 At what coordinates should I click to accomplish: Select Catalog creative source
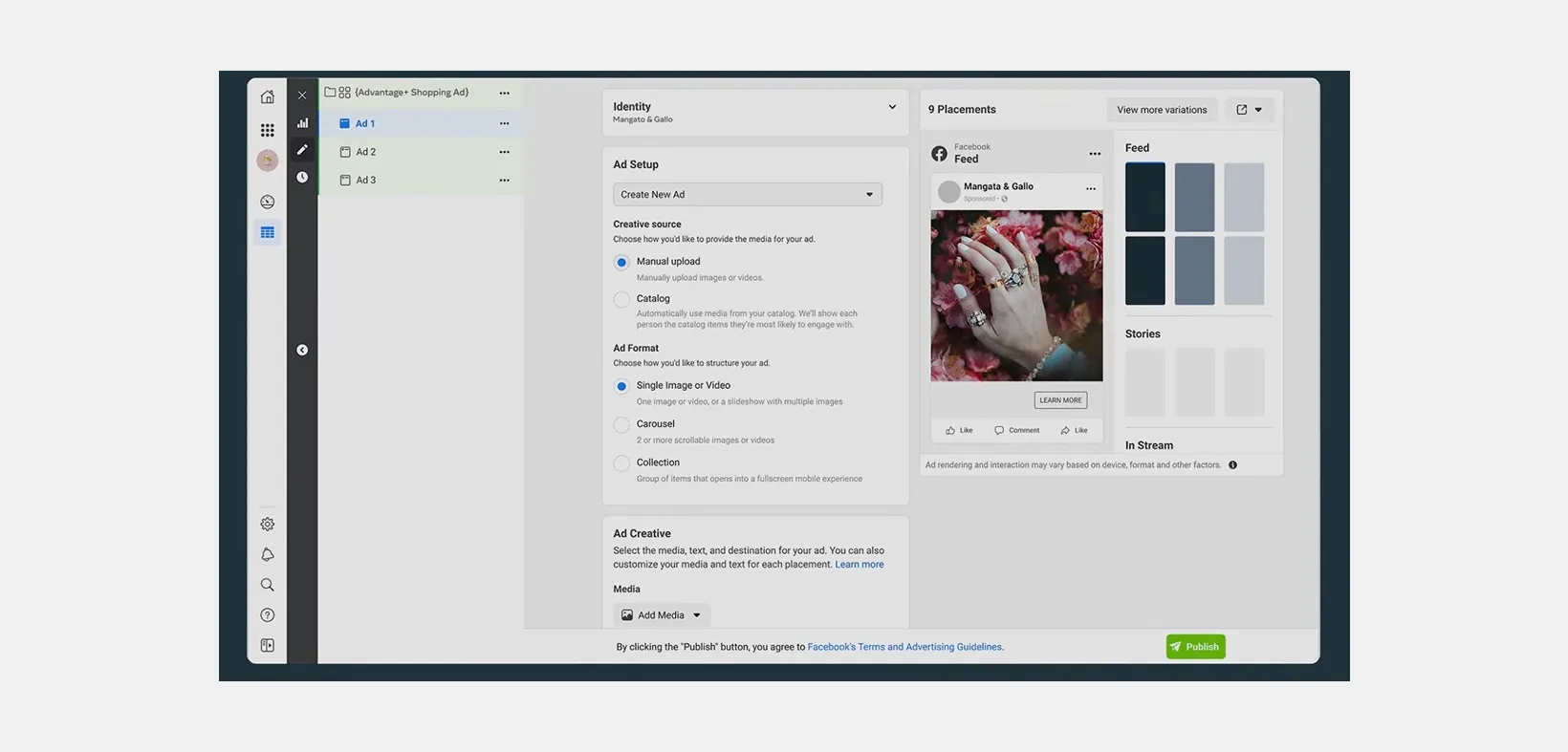621,300
